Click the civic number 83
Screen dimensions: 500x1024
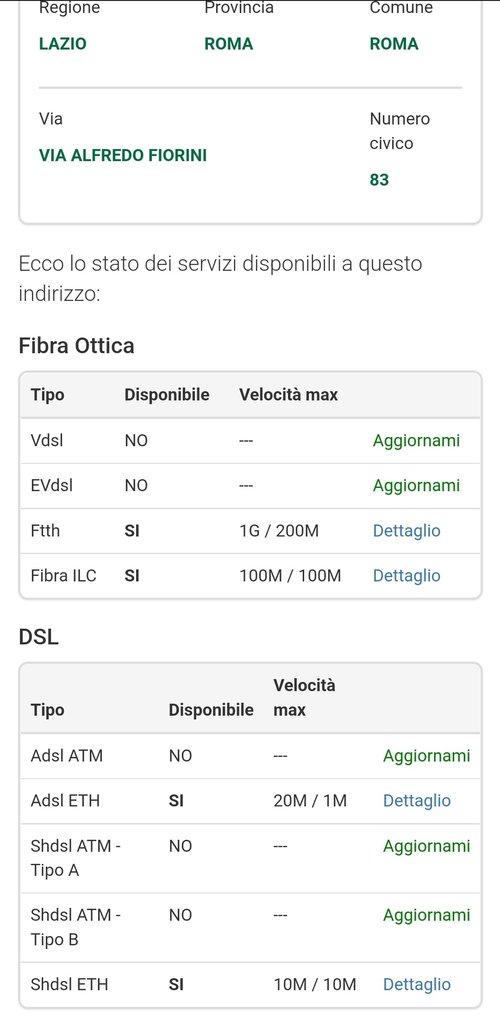click(x=379, y=180)
